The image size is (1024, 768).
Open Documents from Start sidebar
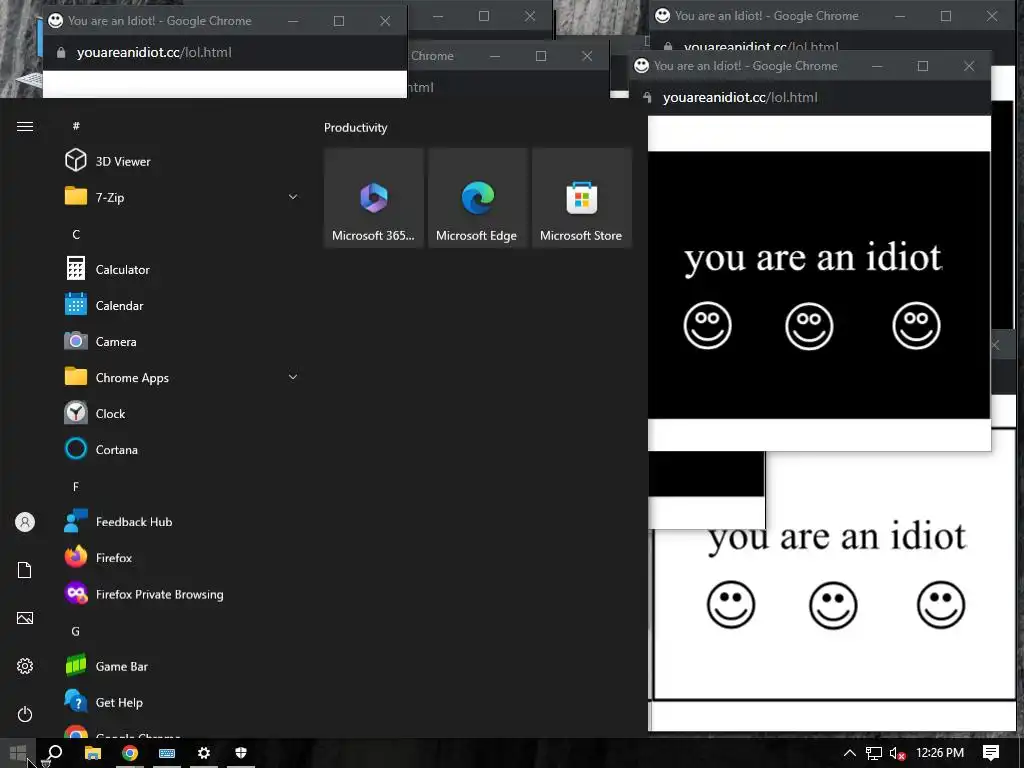(25, 570)
